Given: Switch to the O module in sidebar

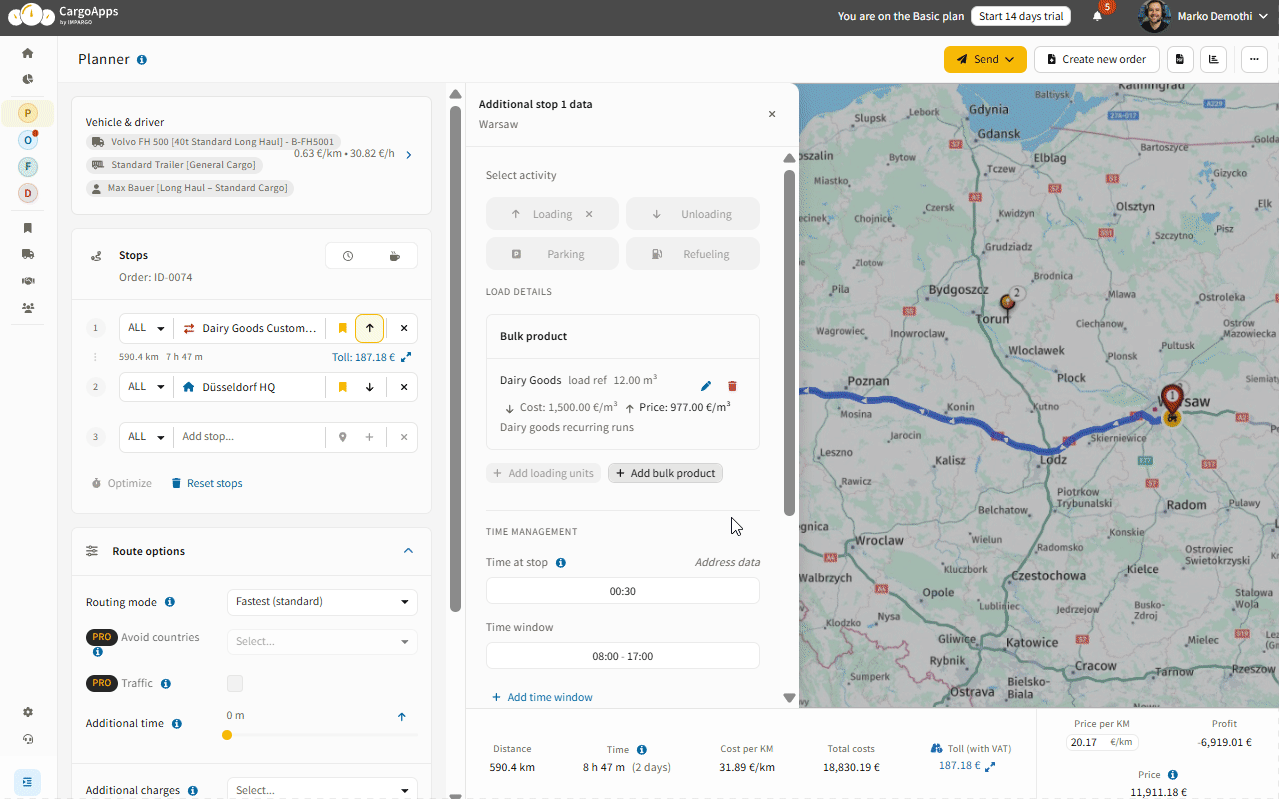Looking at the screenshot, I should [x=28, y=140].
